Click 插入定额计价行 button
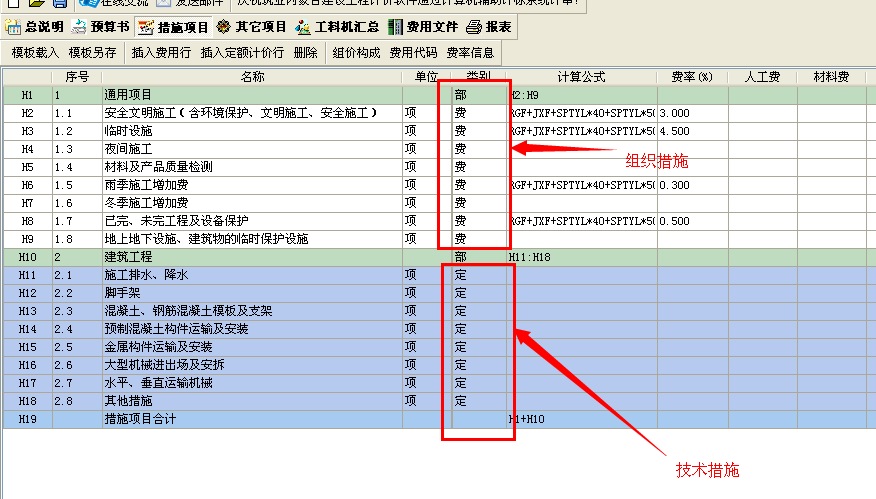This screenshot has height=499, width=876. point(242,52)
